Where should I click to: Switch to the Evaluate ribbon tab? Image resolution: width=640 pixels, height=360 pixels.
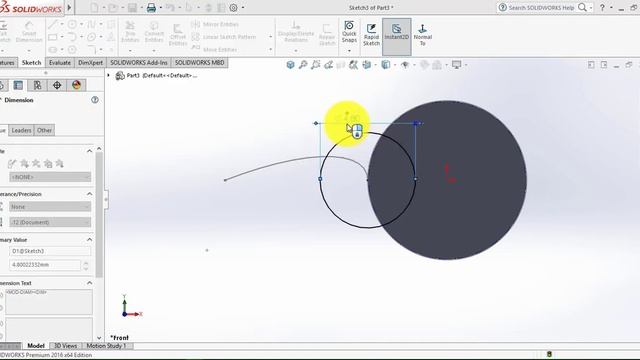60,63
